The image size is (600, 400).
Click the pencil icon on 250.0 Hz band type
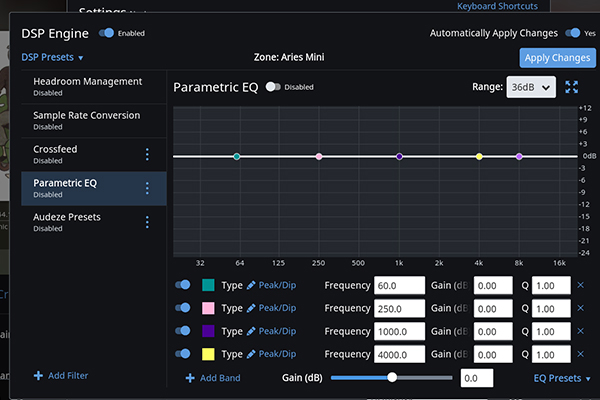[x=251, y=308]
